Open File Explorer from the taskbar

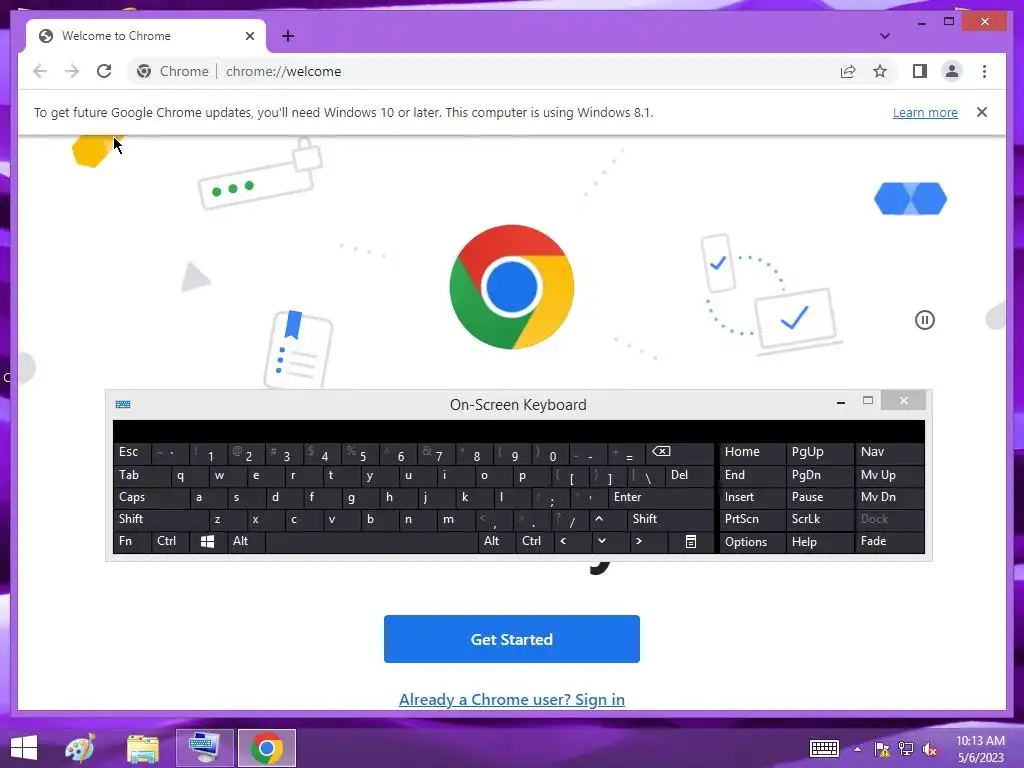(x=142, y=748)
